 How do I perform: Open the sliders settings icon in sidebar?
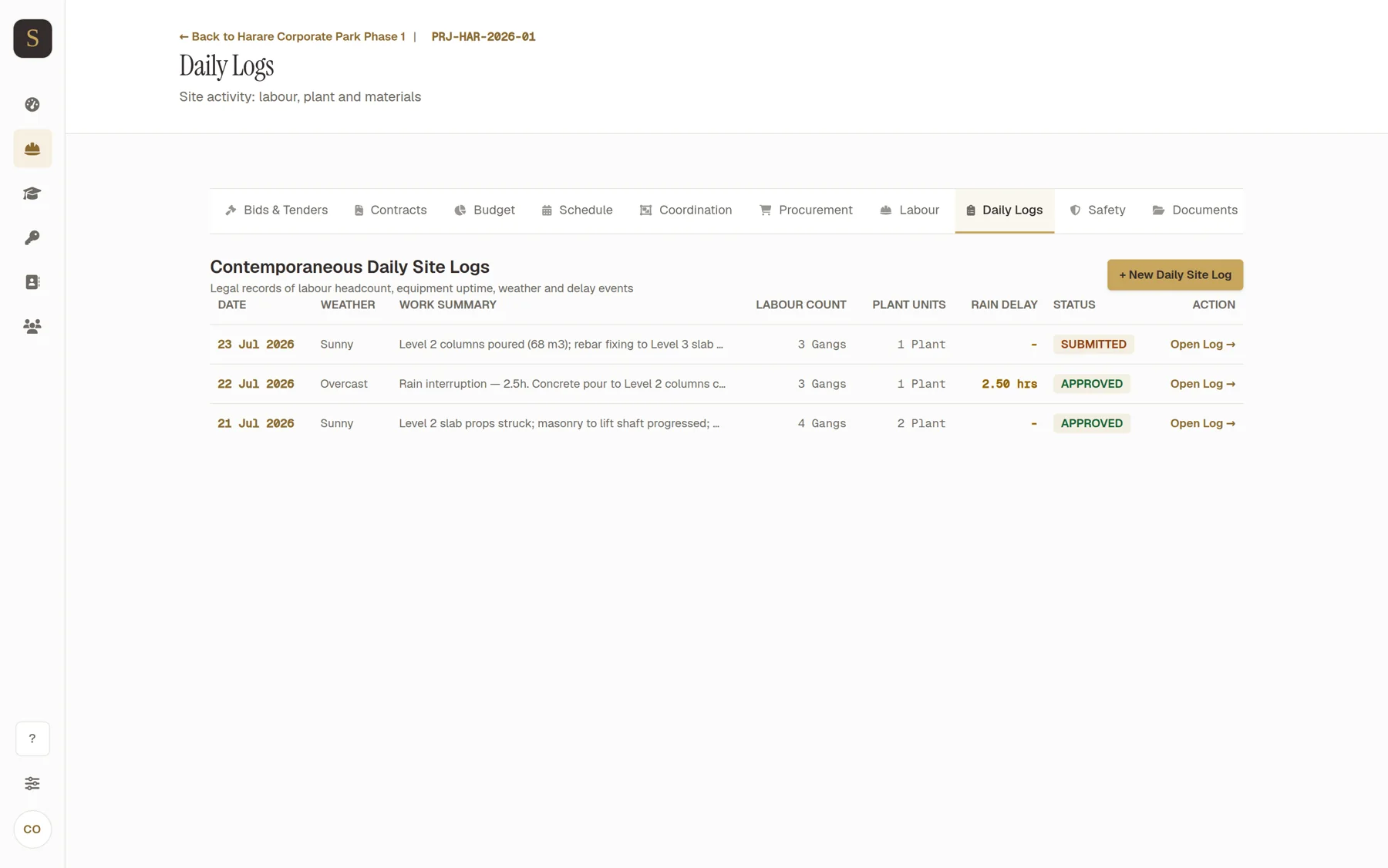pyautogui.click(x=32, y=783)
